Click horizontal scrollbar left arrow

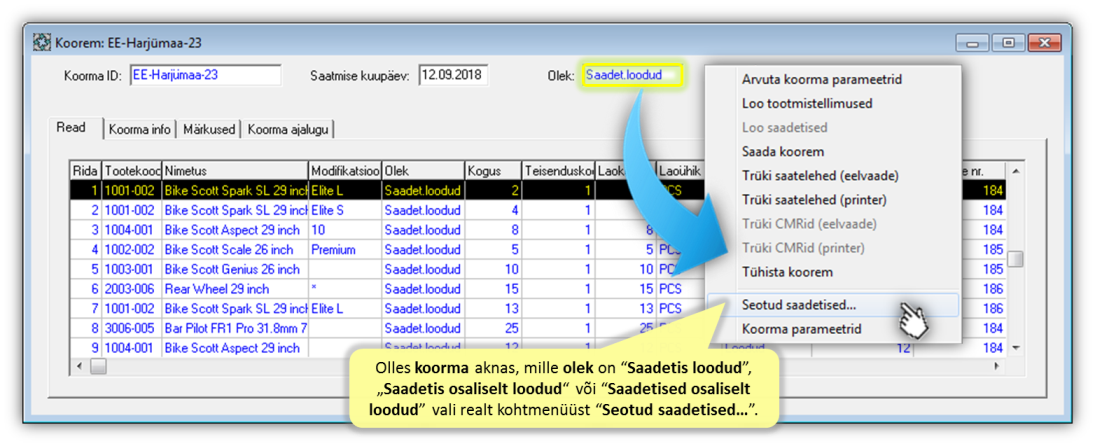(80, 366)
